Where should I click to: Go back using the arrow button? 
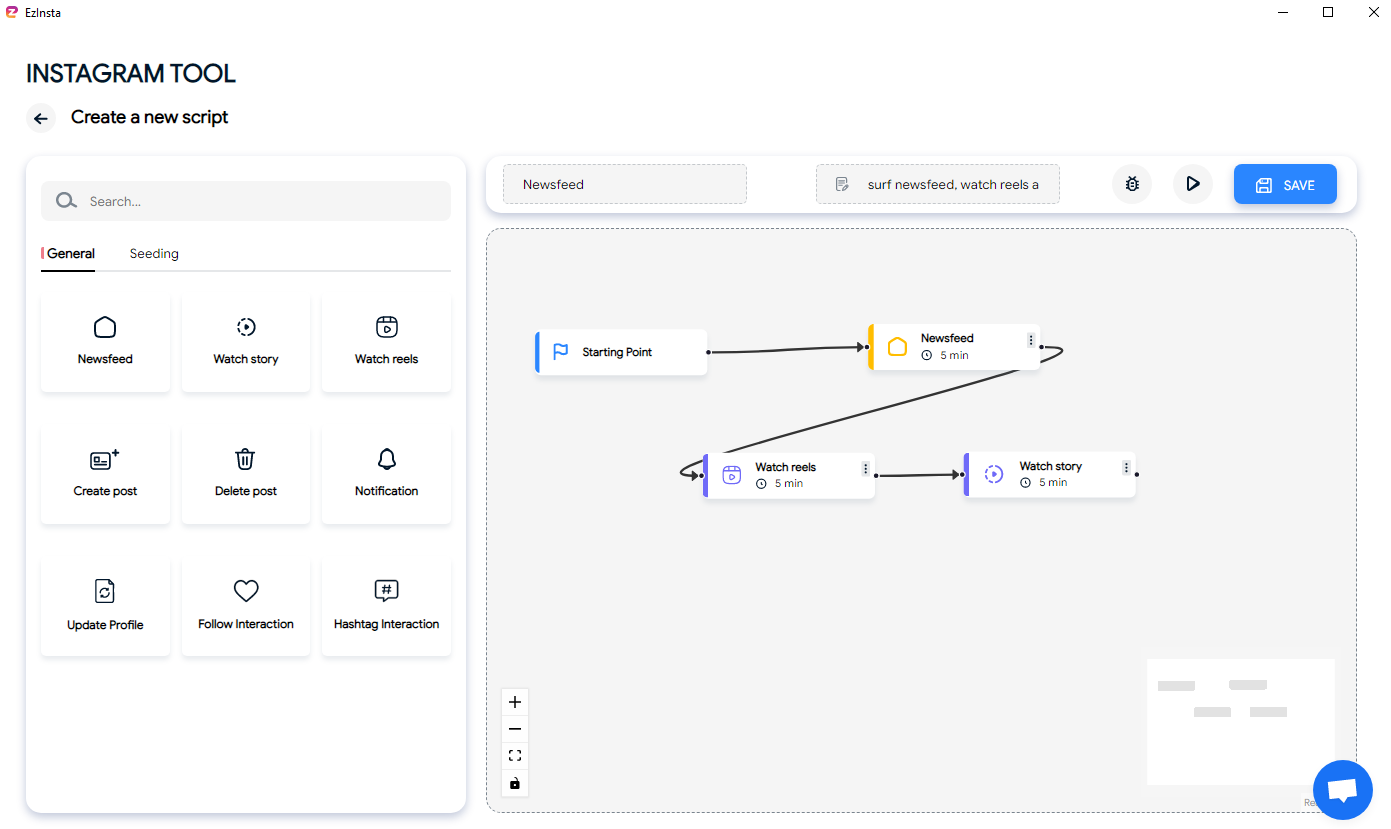[x=41, y=118]
